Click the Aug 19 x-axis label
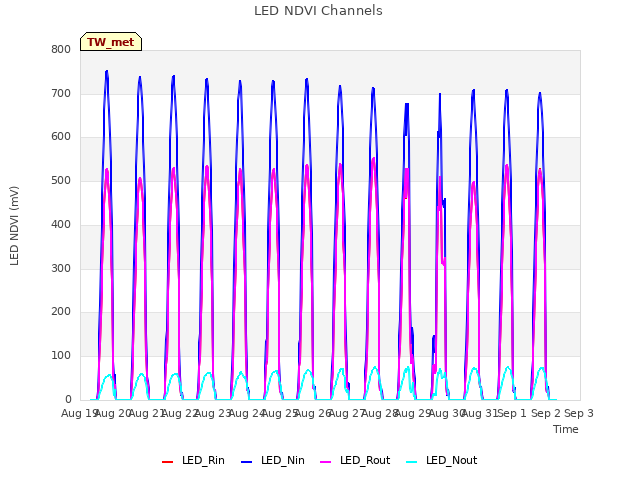 [x=78, y=413]
